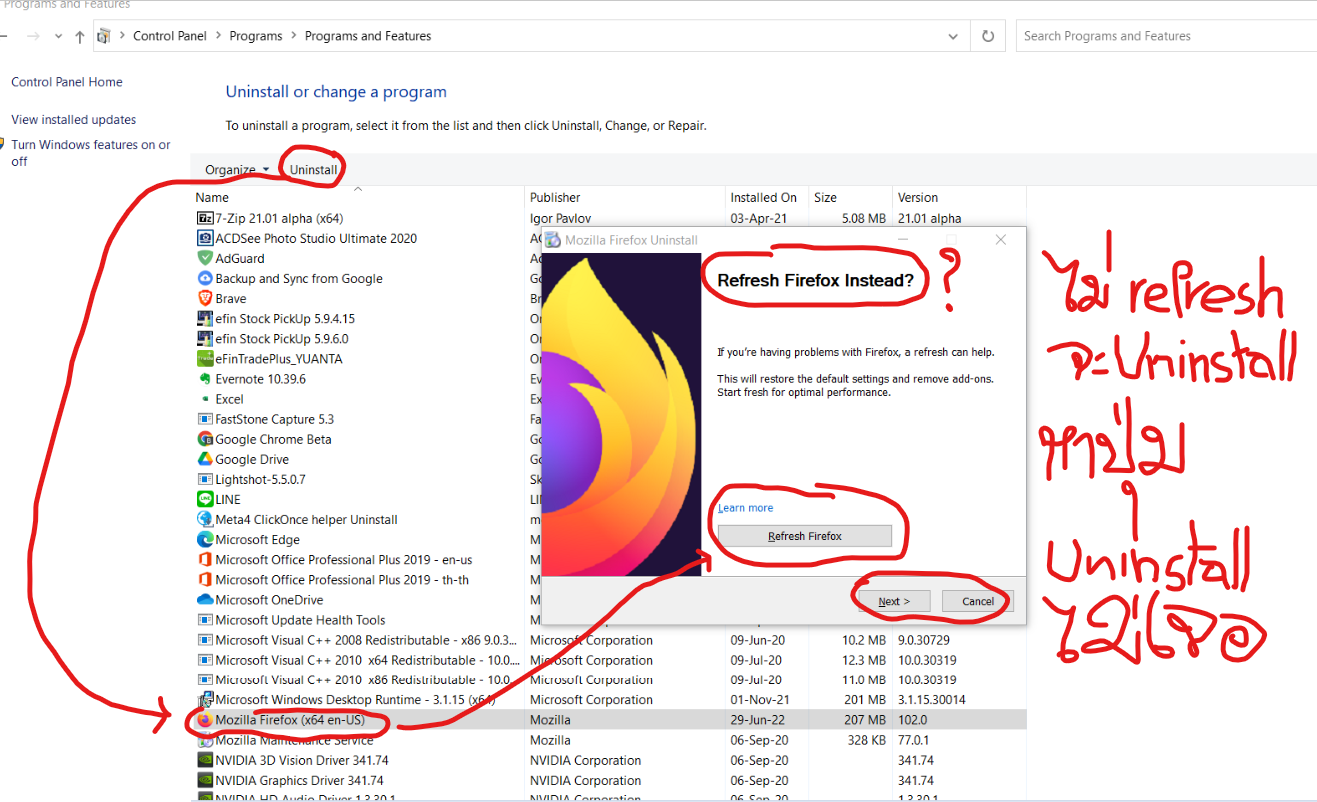The height and width of the screenshot is (802, 1317).
Task: Cancel the Firefox Uninstall dialog
Action: [x=978, y=601]
